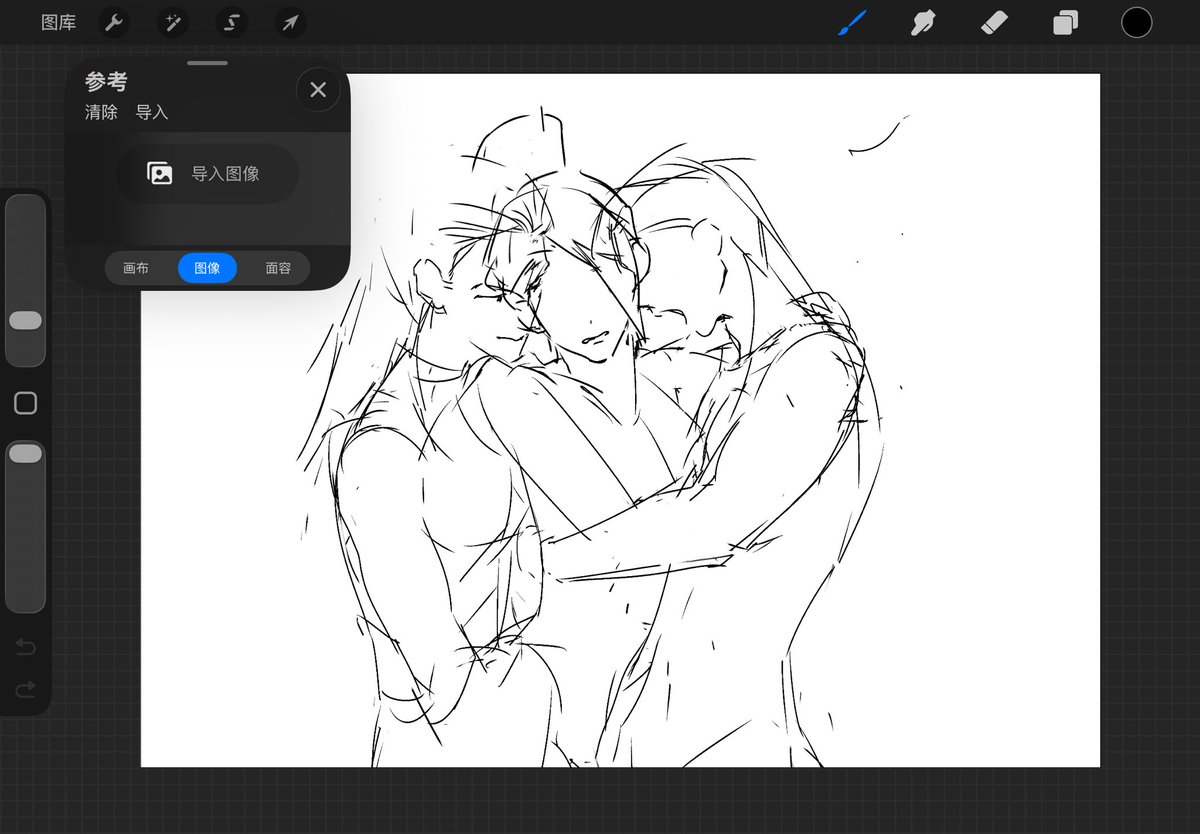Click the brush opacity slider
Screen dimensions: 1200x834
(x=25, y=526)
